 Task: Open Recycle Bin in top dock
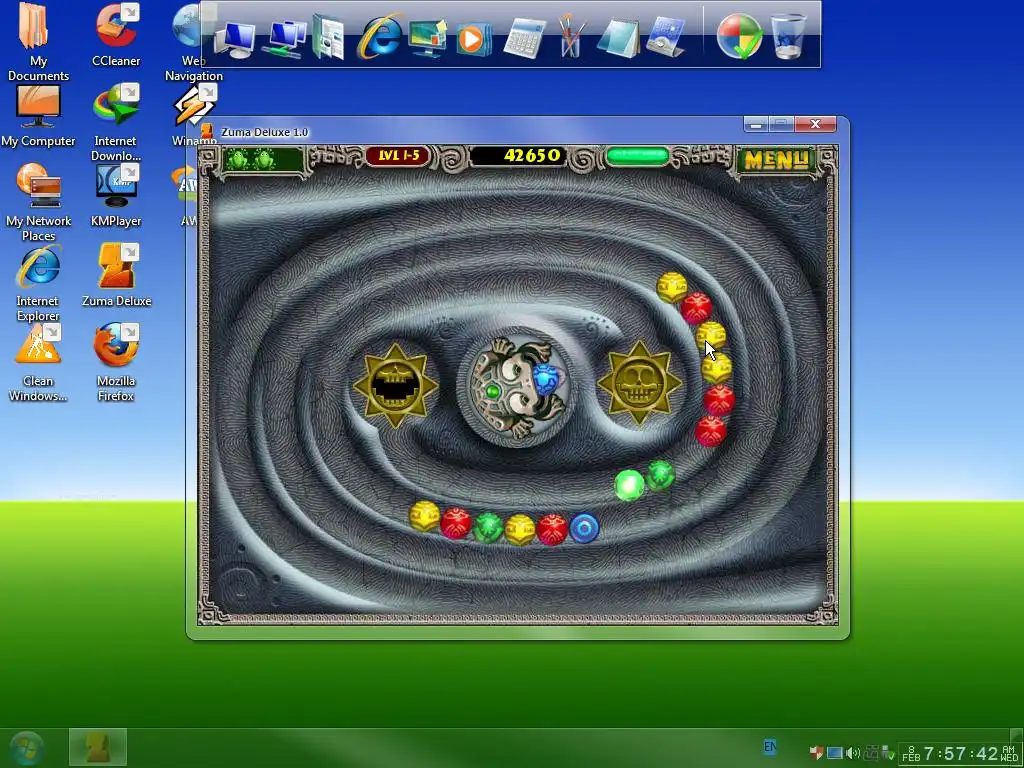tap(789, 36)
